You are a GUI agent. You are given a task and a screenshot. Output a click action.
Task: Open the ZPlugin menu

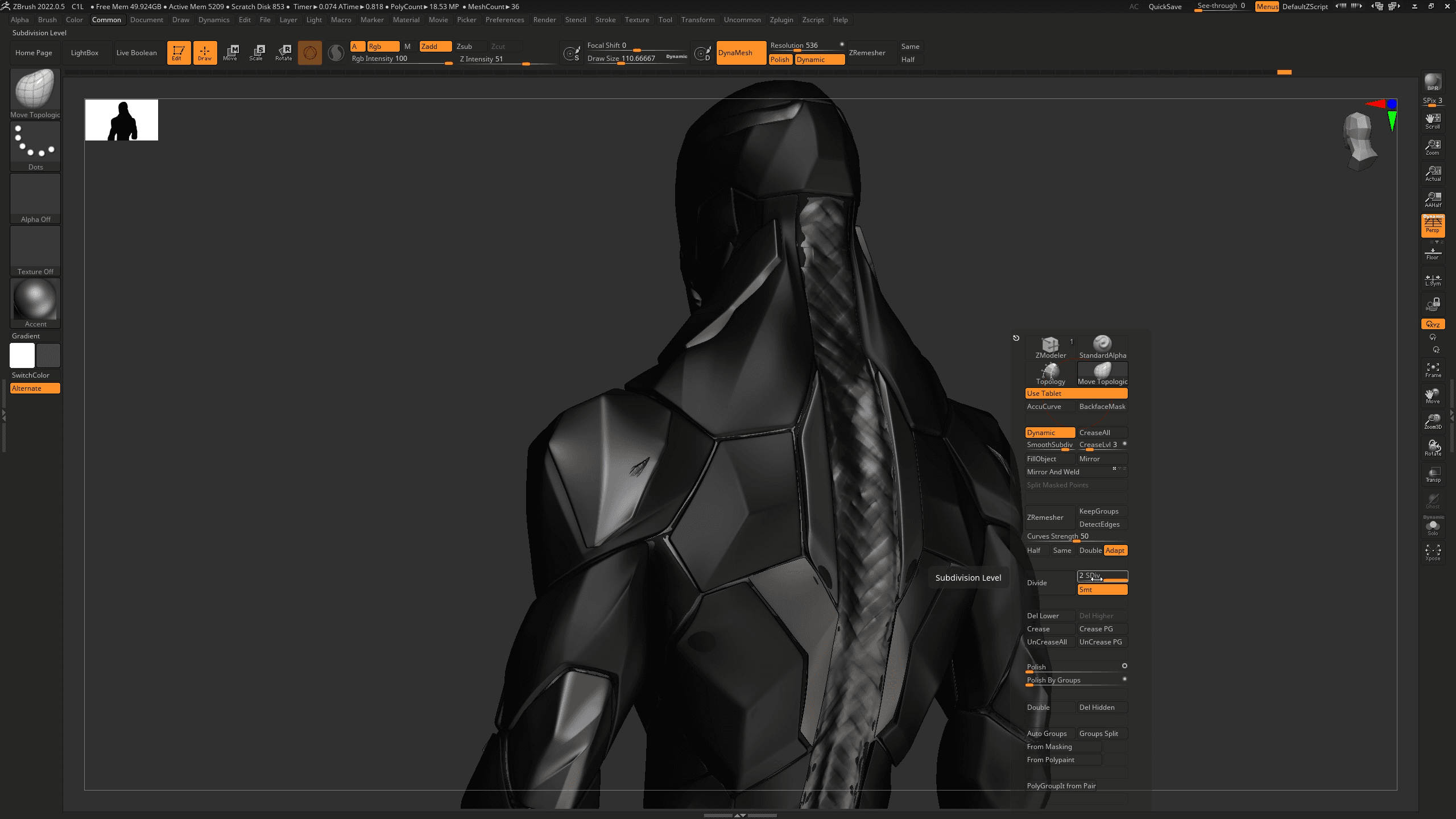tap(780, 20)
